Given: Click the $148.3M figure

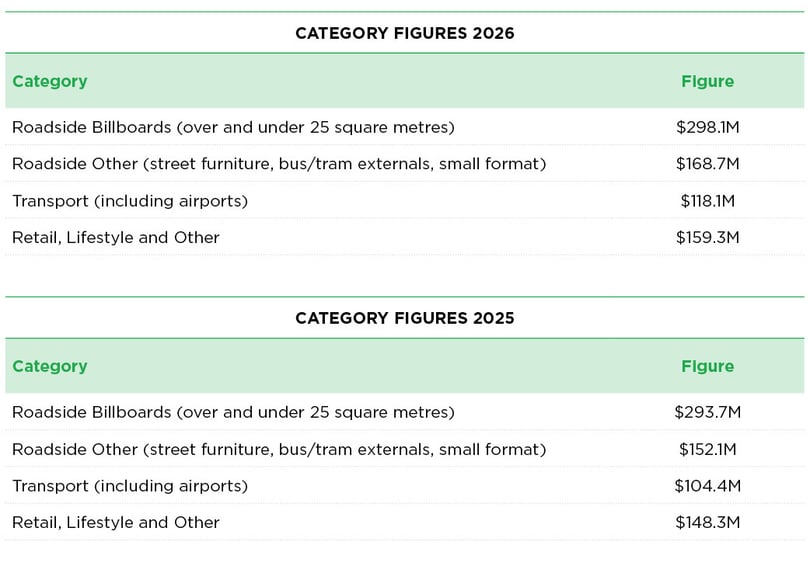Looking at the screenshot, I should 708,523.
